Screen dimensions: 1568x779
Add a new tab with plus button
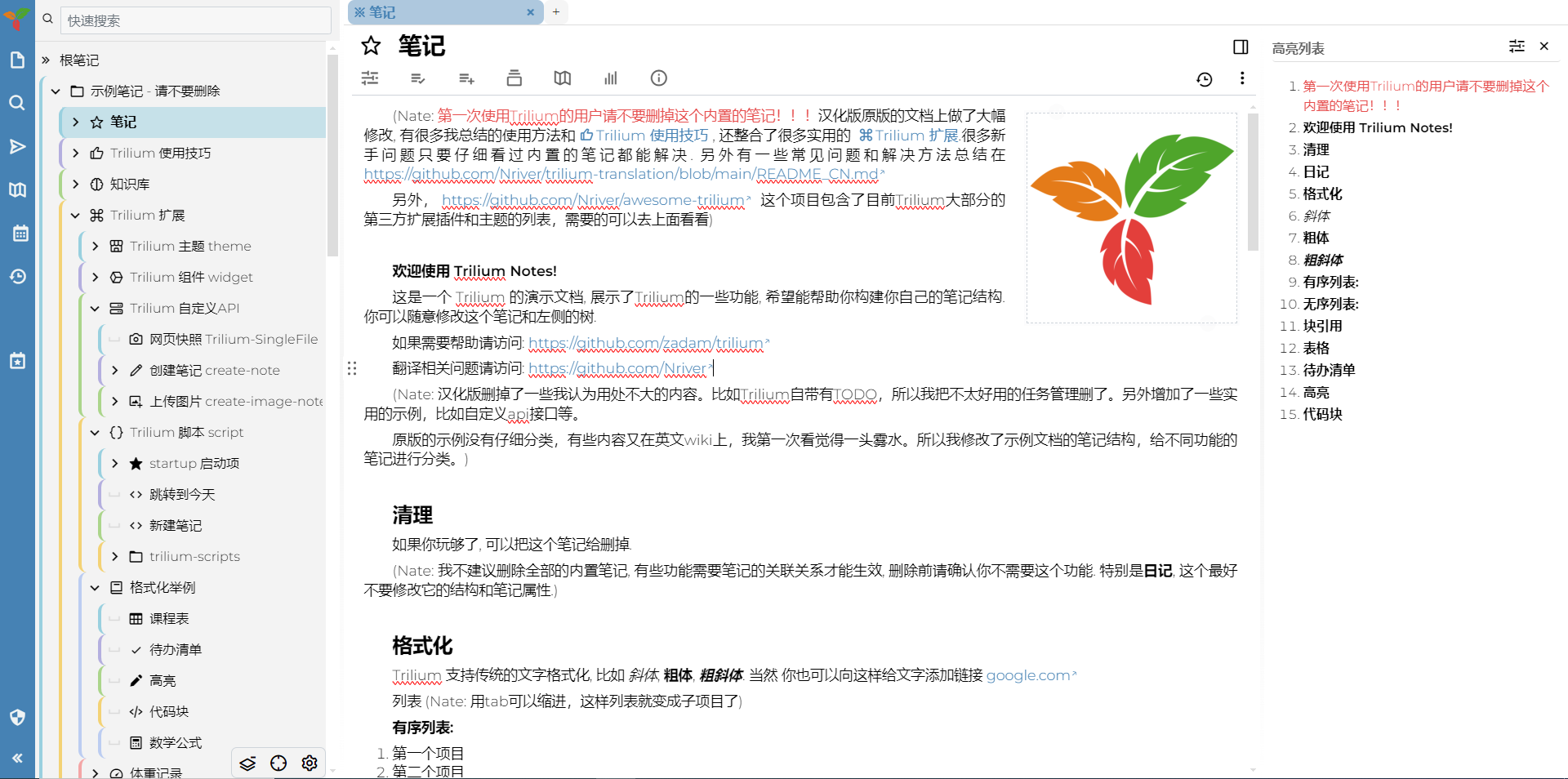point(556,12)
